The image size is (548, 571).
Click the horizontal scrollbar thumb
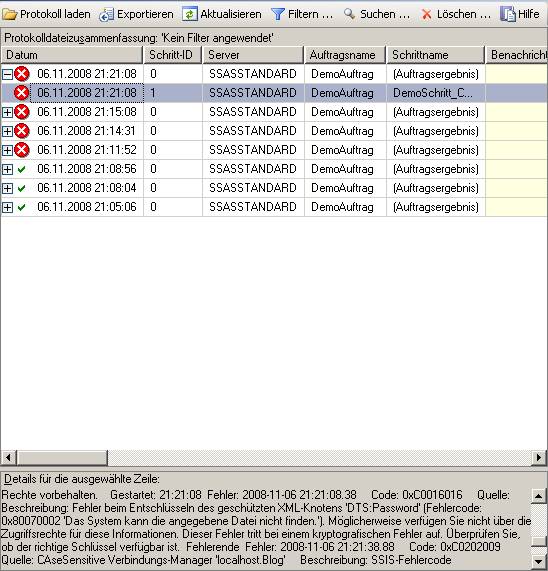coord(62,457)
